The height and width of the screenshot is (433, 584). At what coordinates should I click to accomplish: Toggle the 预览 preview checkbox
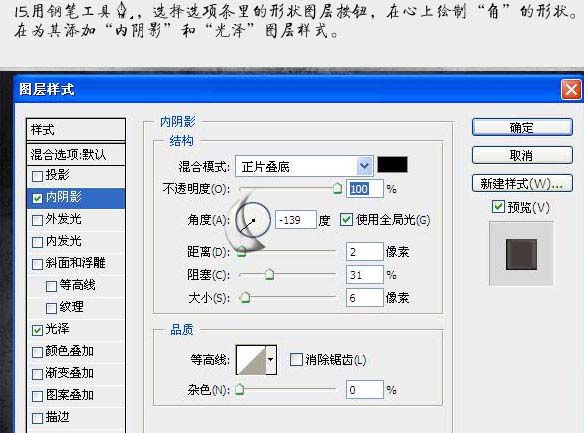[x=498, y=207]
